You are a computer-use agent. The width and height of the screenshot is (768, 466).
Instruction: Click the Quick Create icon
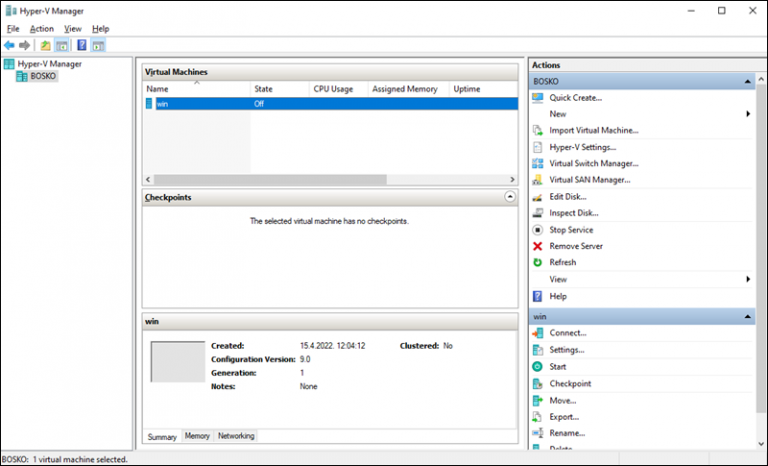pyautogui.click(x=538, y=98)
